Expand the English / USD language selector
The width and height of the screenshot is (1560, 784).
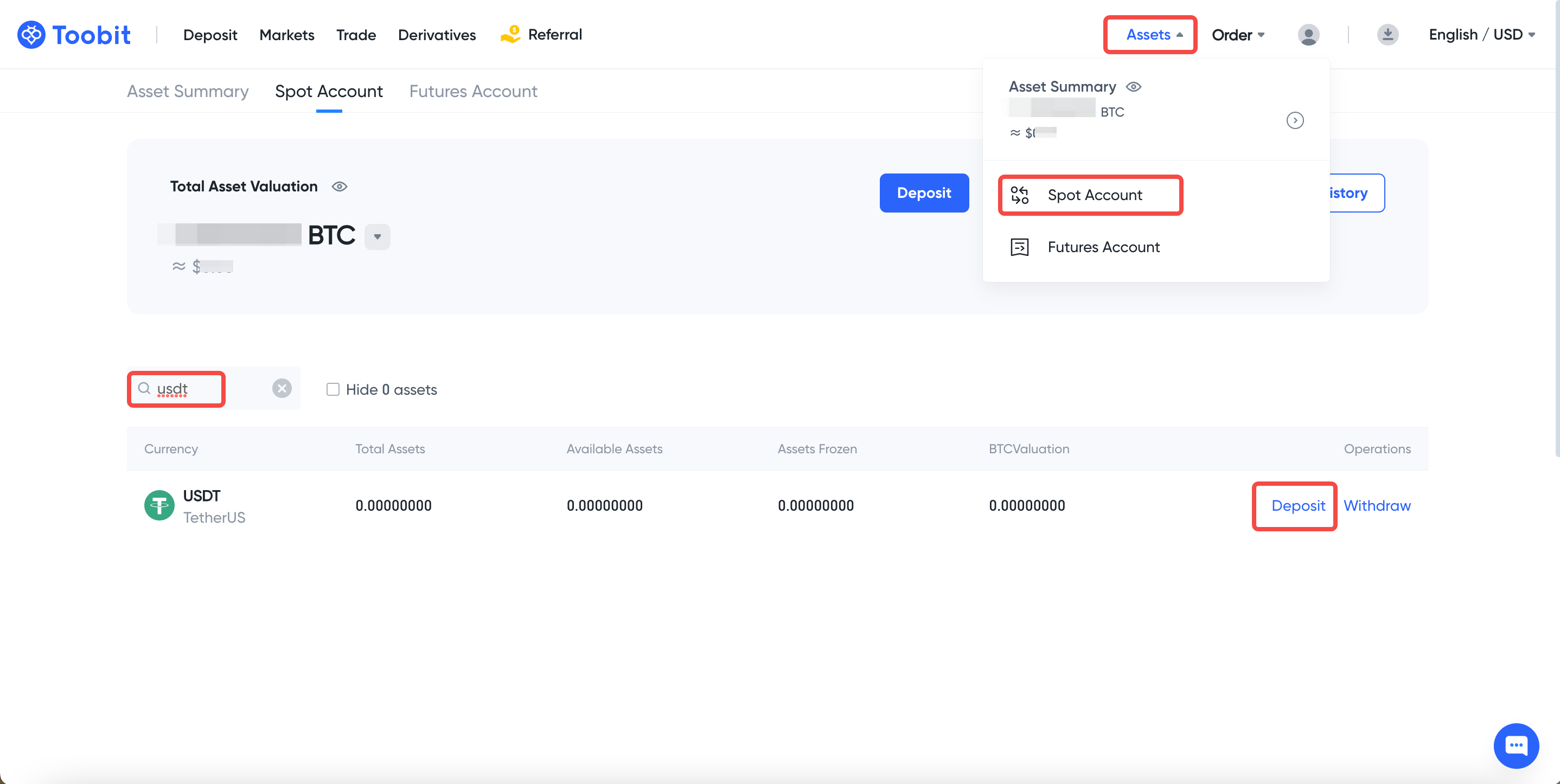click(x=1481, y=35)
